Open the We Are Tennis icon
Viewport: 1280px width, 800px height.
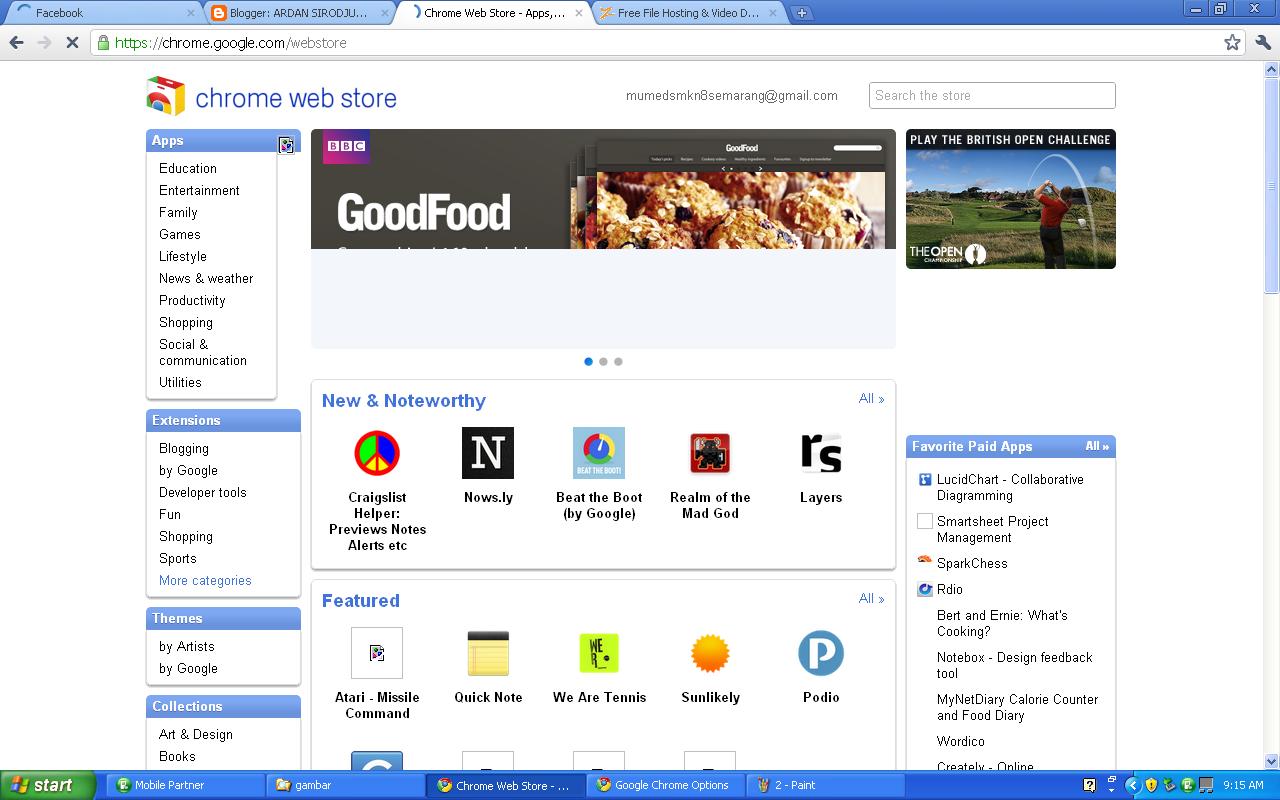(x=599, y=653)
